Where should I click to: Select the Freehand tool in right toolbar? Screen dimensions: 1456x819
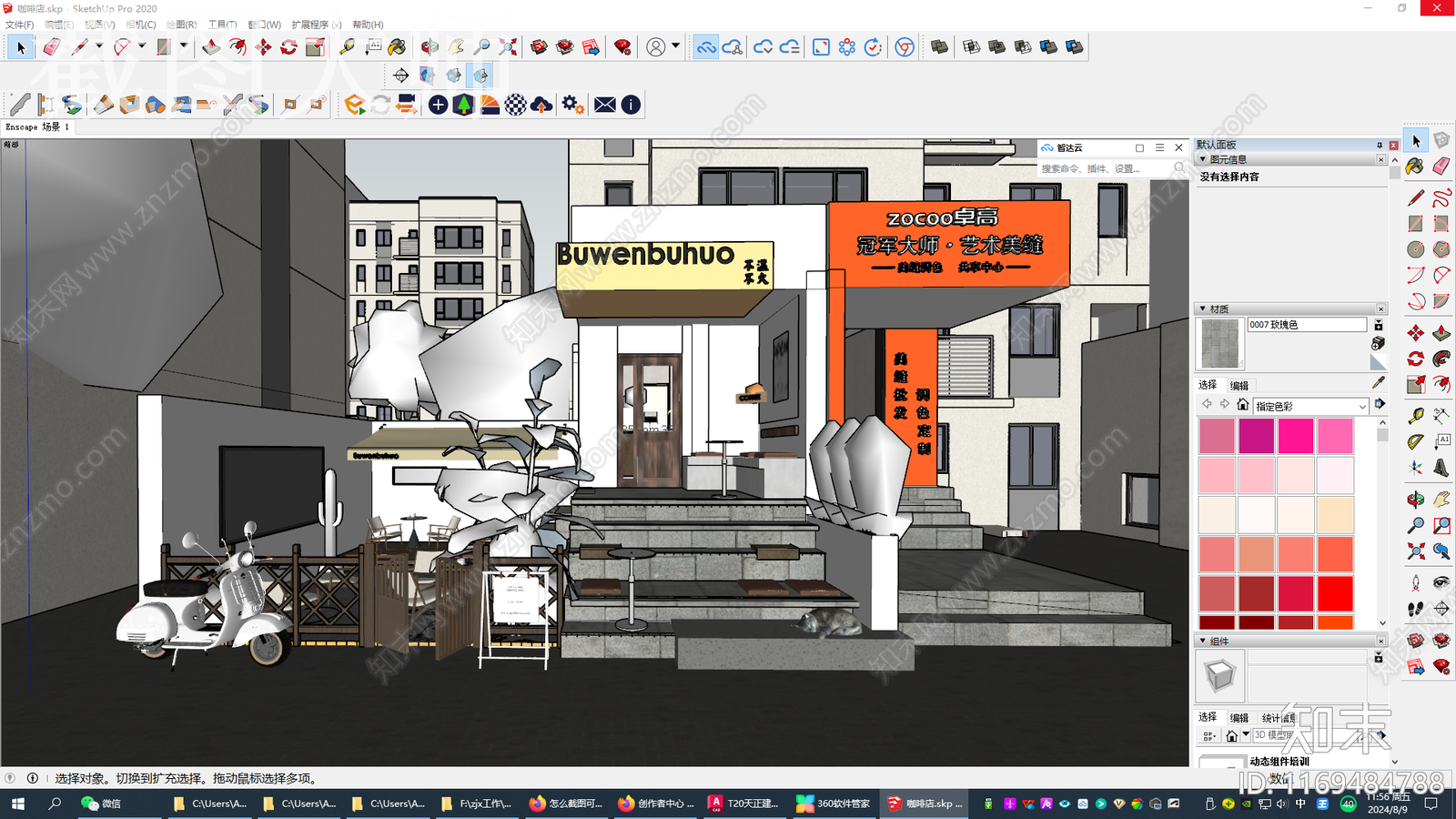click(x=1441, y=197)
